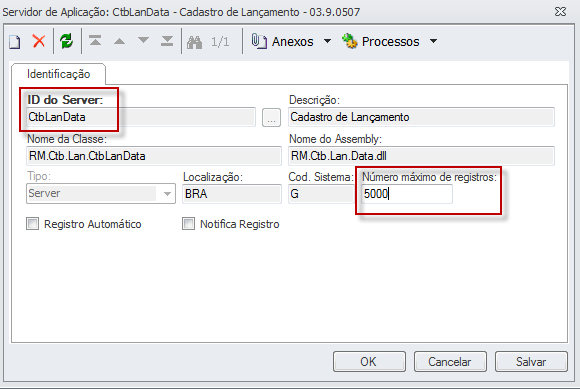Expand the Processos dropdown arrow

(x=434, y=41)
